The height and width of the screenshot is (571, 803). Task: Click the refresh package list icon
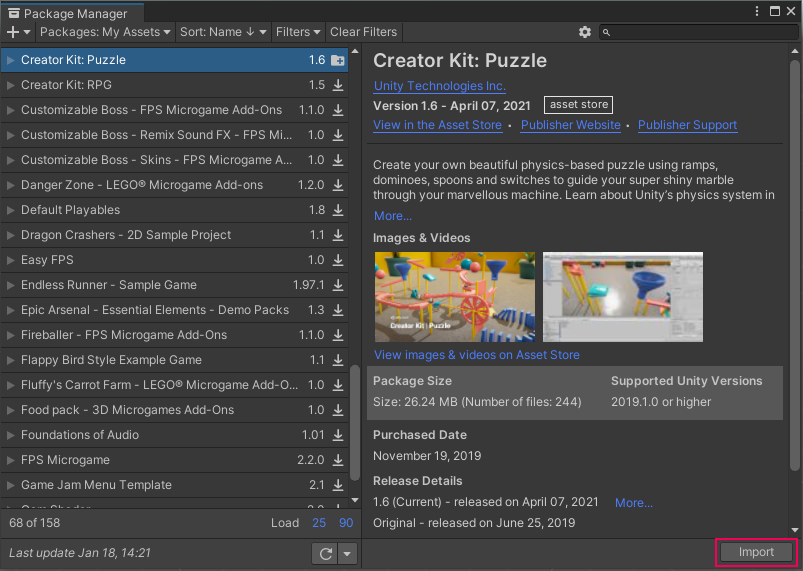click(324, 553)
